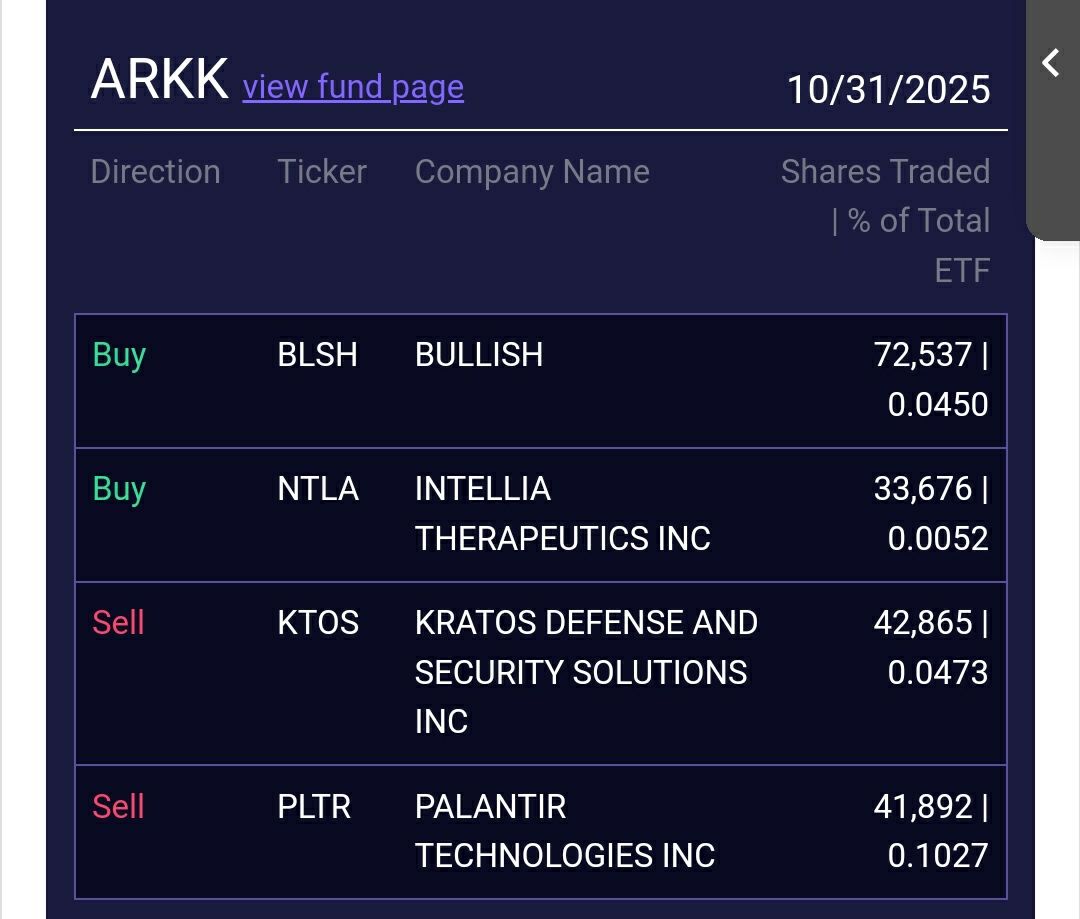Expand the side panel chevron arrow
The width and height of the screenshot is (1080, 919).
1051,63
